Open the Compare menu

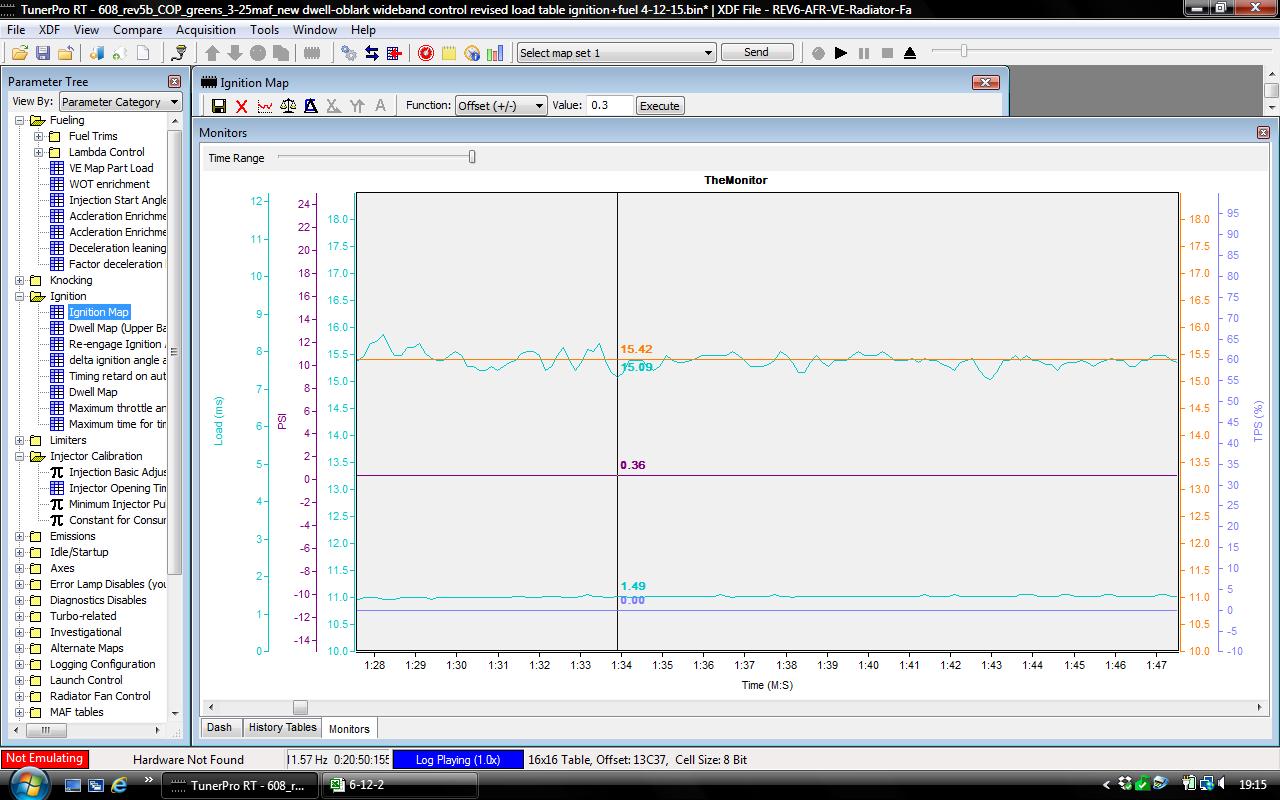coord(138,30)
